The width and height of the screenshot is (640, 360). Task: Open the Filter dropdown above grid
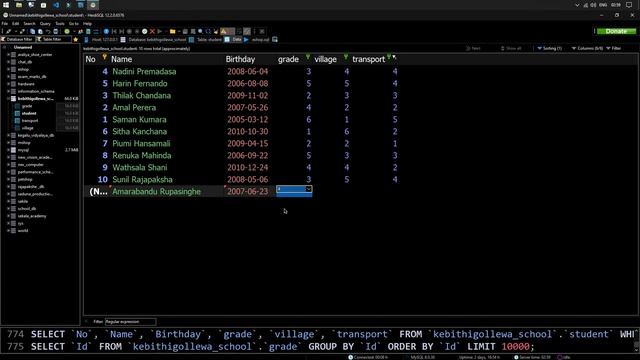coord(614,48)
